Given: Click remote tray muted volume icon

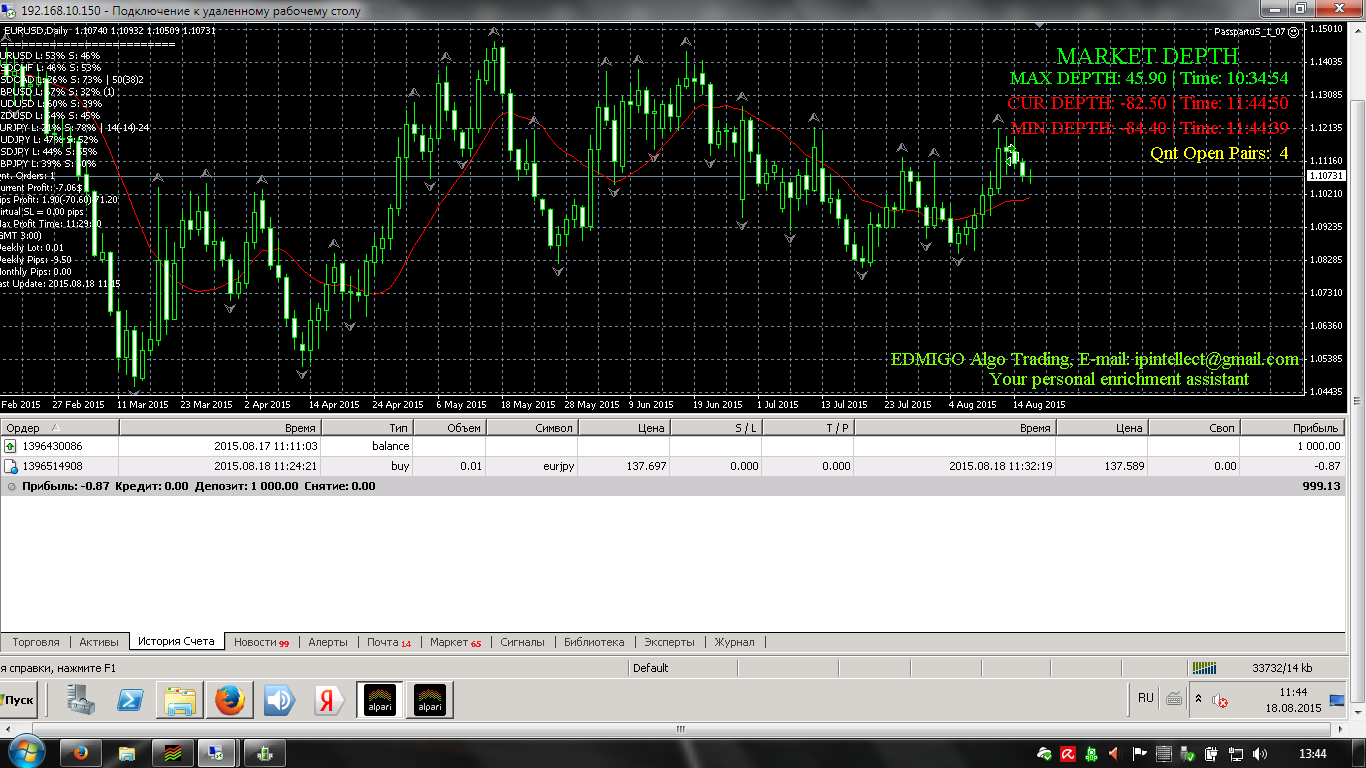Looking at the screenshot, I should click(1219, 701).
